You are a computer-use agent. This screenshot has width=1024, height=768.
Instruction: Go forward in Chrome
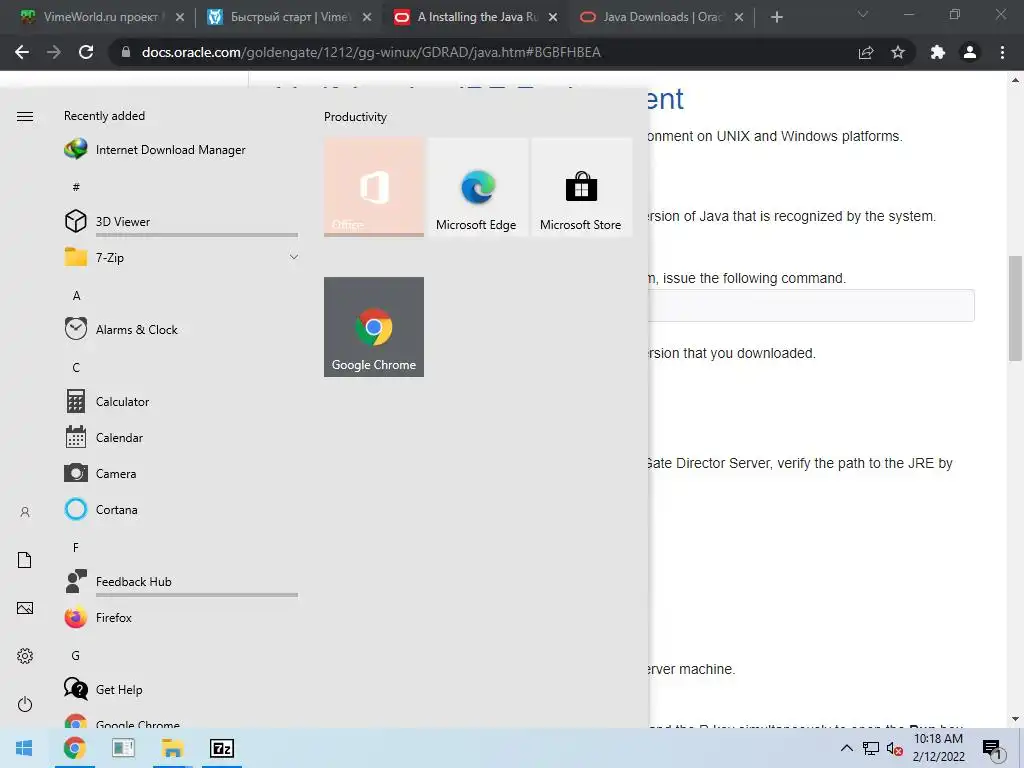point(54,52)
